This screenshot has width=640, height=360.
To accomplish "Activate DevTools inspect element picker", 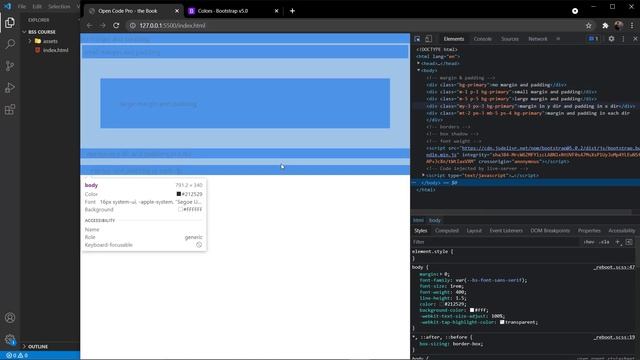I will tap(417, 39).
